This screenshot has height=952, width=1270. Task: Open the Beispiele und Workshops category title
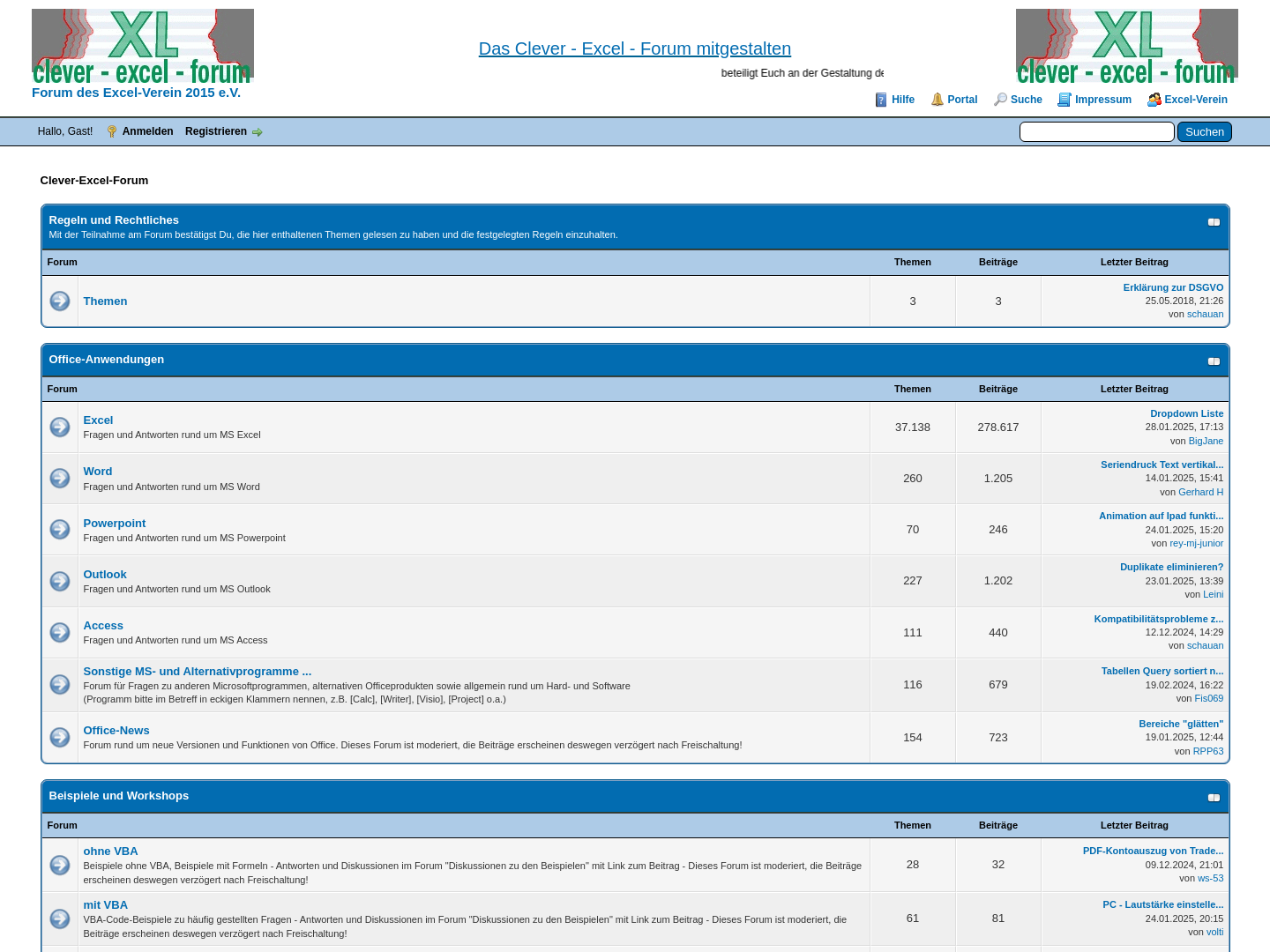click(119, 795)
